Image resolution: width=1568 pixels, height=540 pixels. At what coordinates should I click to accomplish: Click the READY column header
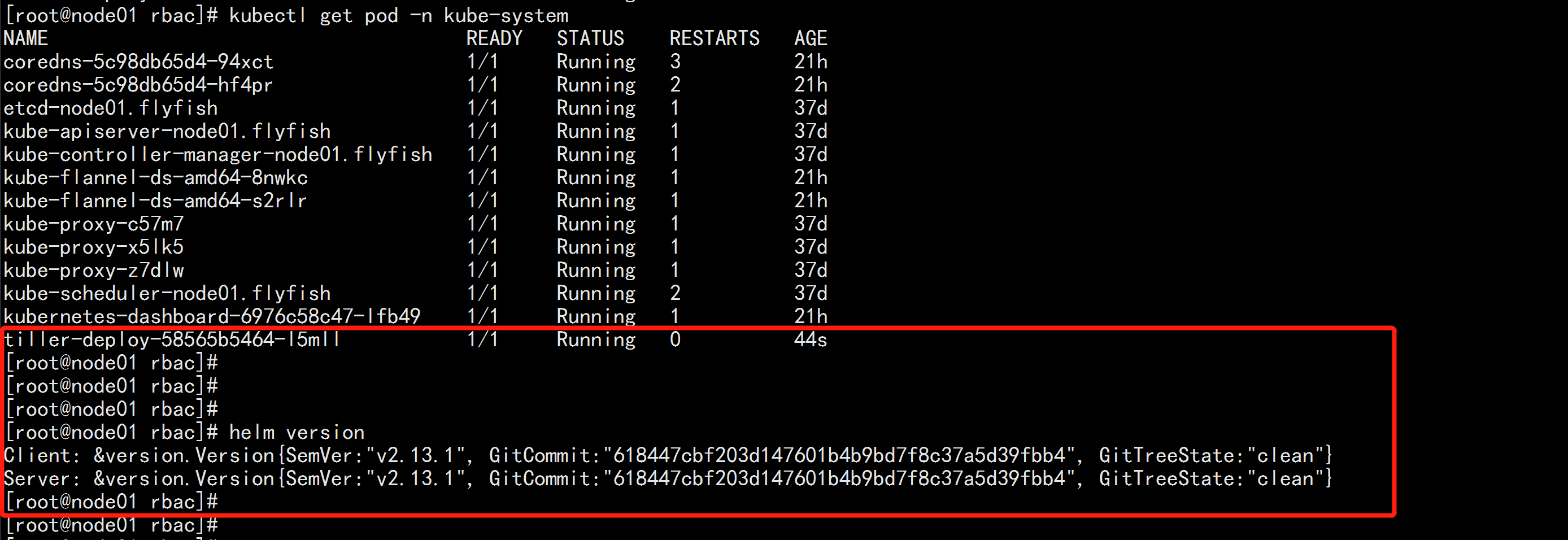click(494, 38)
